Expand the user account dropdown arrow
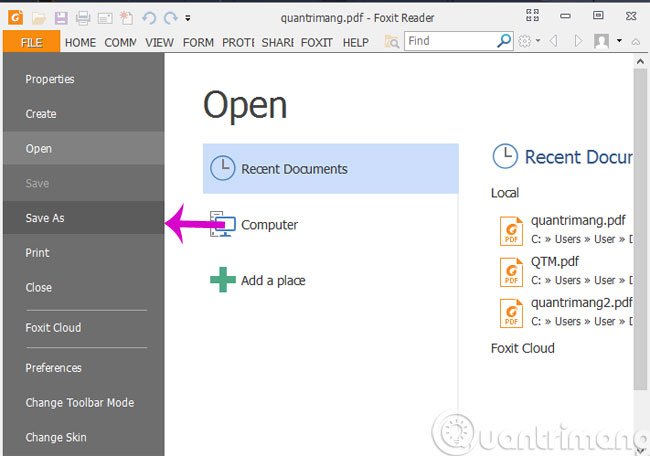Viewport: 650px width, 456px height. pyautogui.click(x=619, y=41)
